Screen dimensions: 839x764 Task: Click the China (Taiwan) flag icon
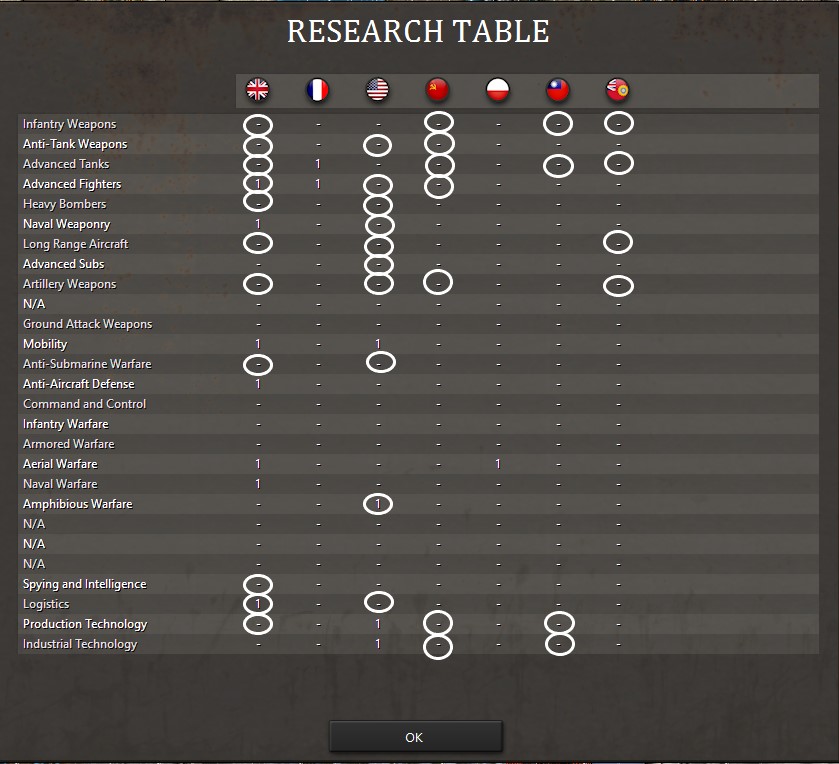558,89
